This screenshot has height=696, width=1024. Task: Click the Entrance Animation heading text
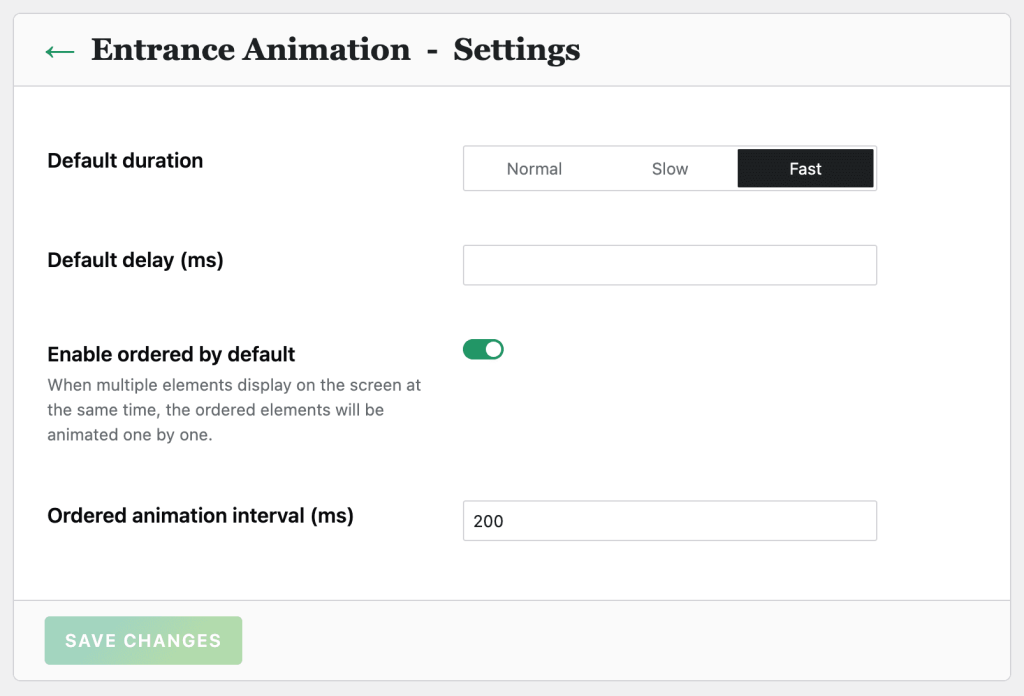tap(250, 50)
